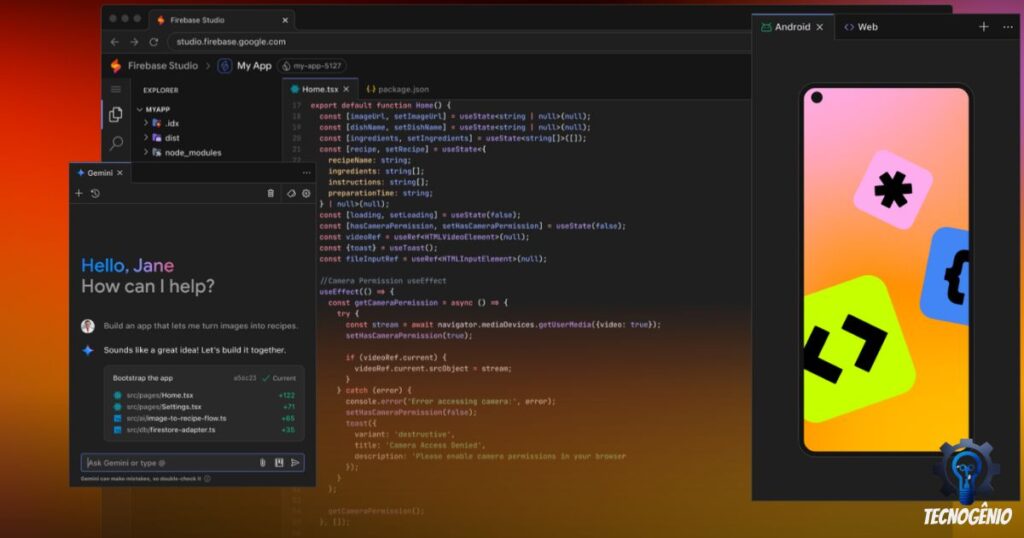Open the preview panel three-dot menu

click(x=1008, y=27)
